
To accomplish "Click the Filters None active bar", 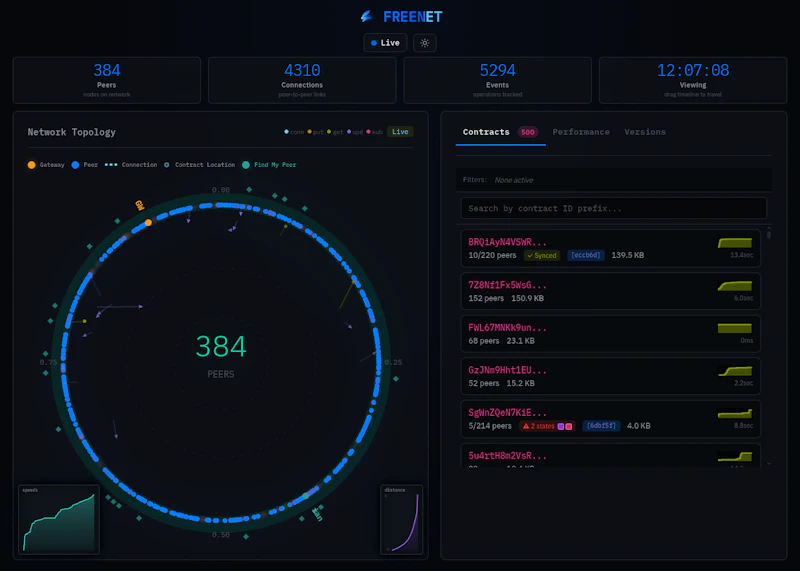I will pyautogui.click(x=613, y=180).
